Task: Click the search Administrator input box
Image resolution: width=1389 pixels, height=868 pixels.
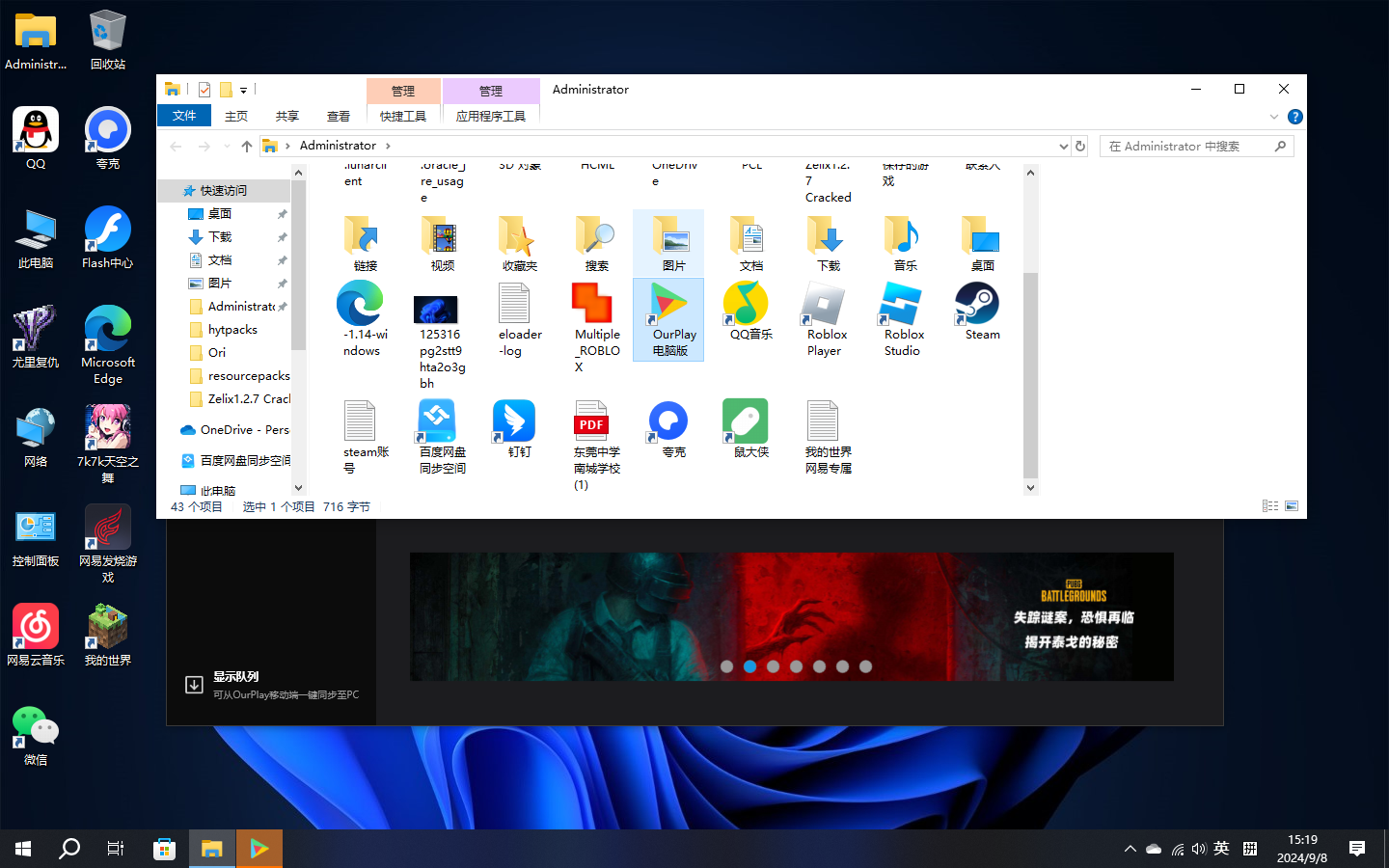Action: click(x=1187, y=147)
